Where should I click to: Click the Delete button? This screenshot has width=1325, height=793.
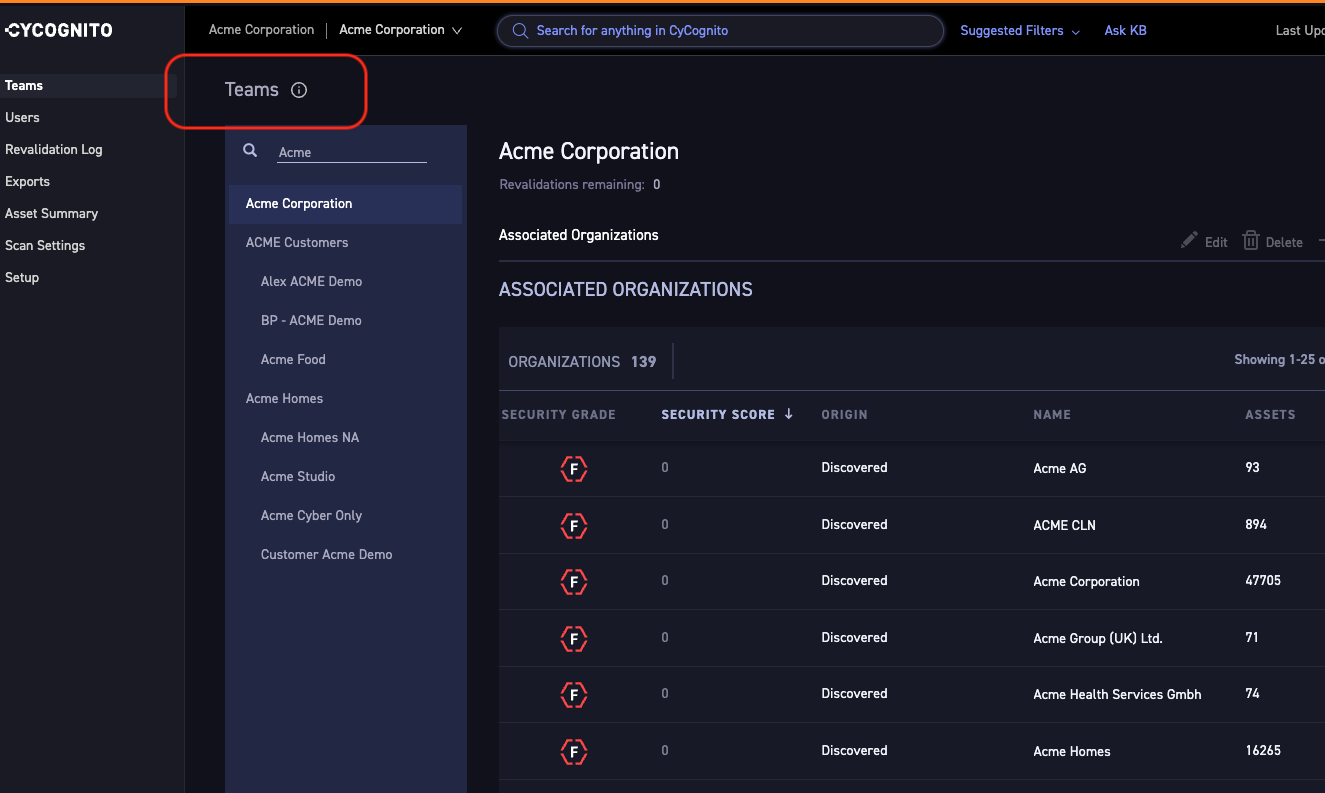tap(1273, 241)
